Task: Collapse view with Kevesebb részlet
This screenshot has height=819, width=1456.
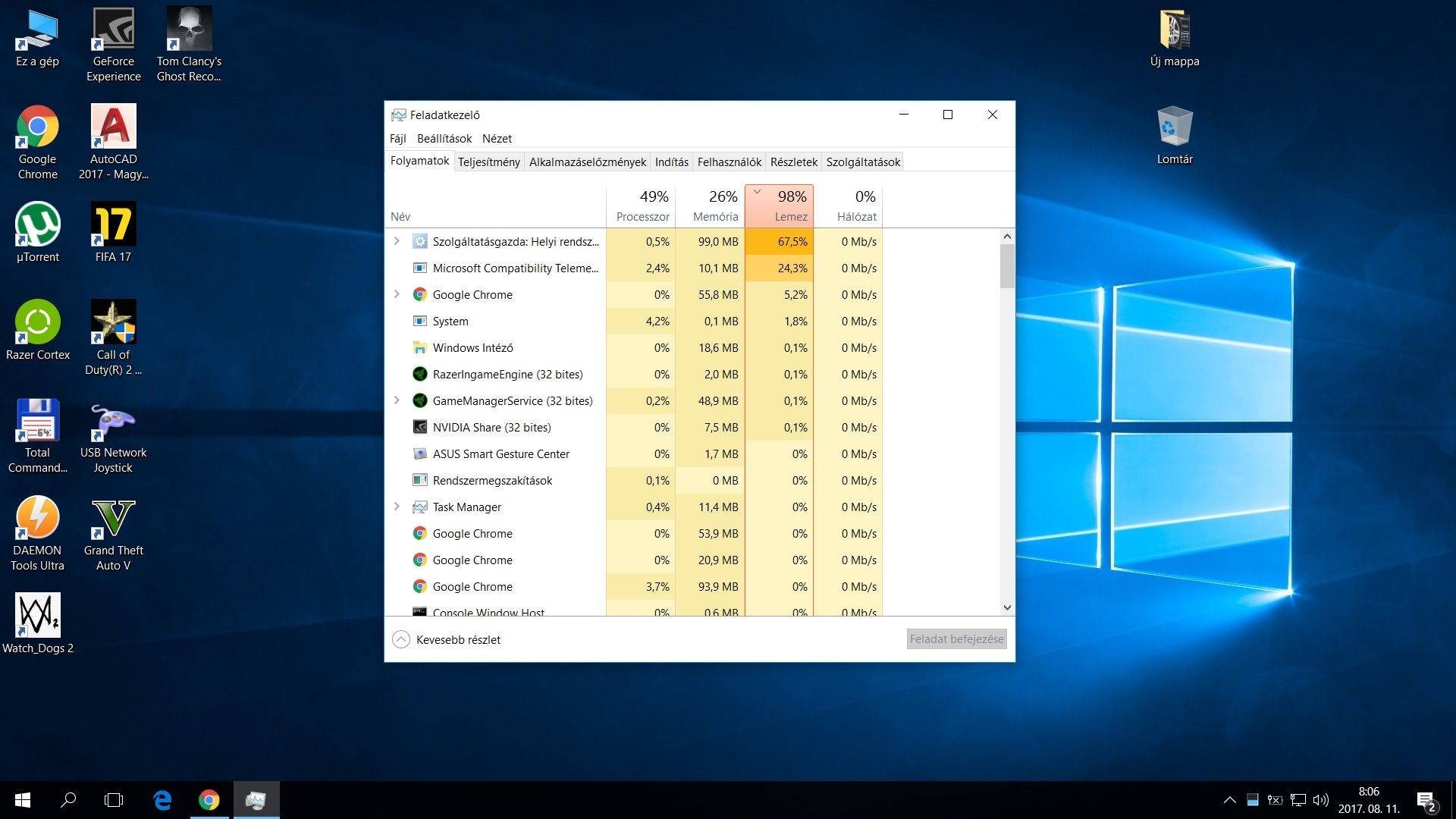Action: tap(447, 639)
